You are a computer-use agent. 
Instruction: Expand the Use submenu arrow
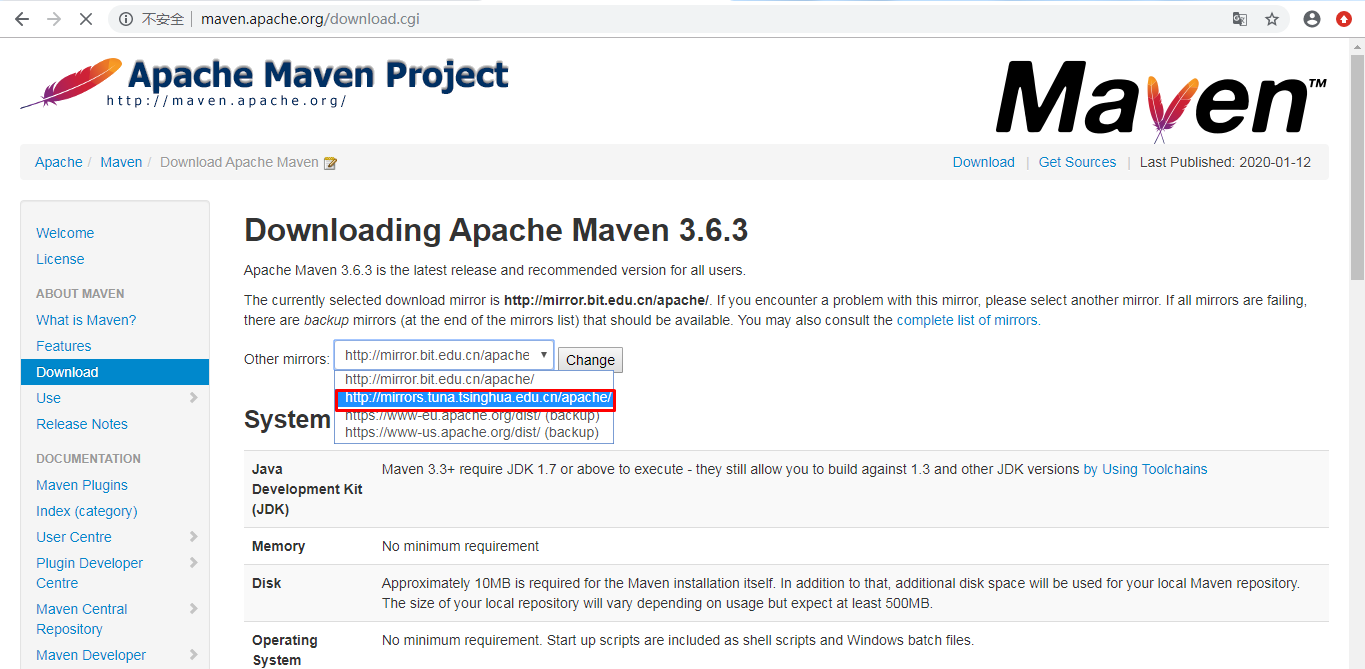[x=193, y=398]
